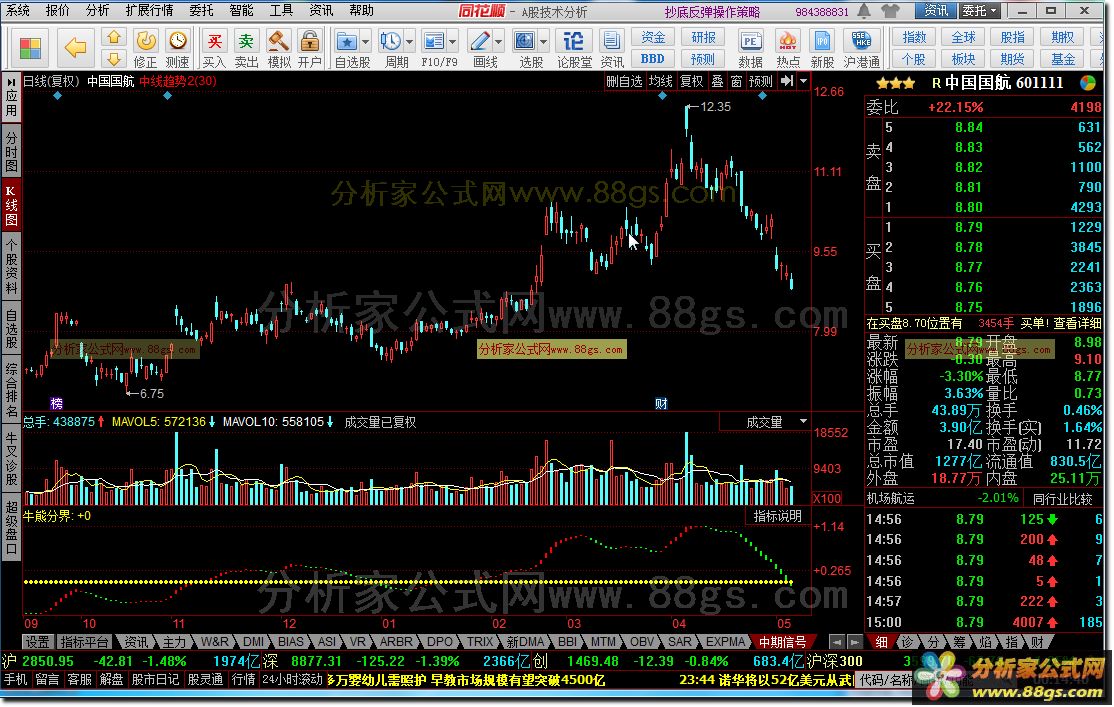
Task: Open the 自选股 star folder icon
Action: [346, 41]
